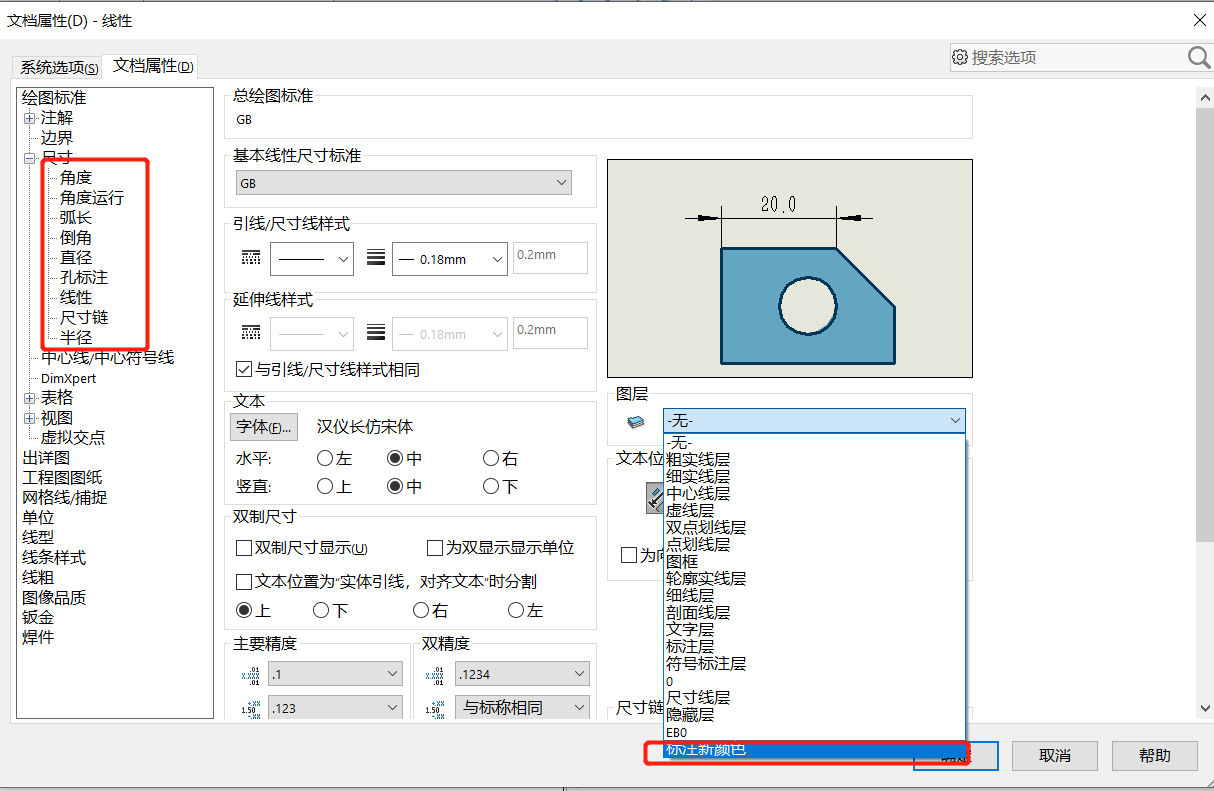The height and width of the screenshot is (791, 1214).
Task: Switch to the 系统选项 tab
Action: pos(59,67)
